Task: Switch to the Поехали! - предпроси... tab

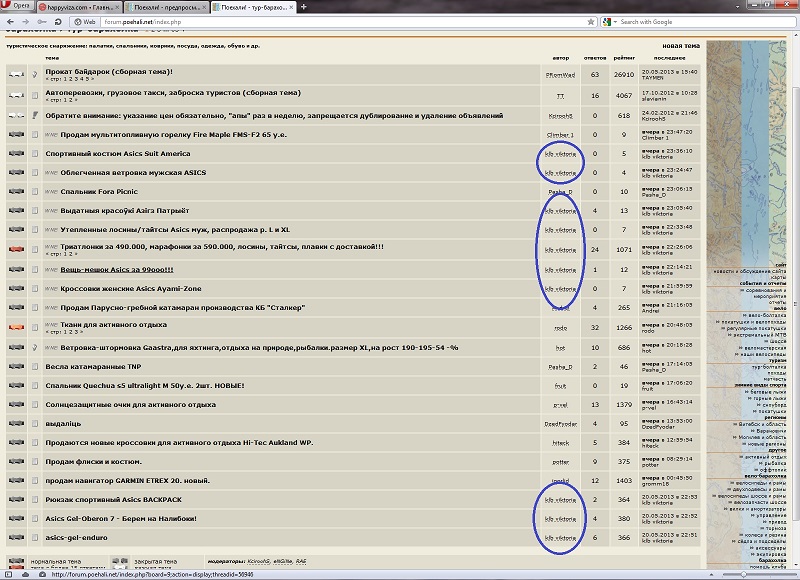Action: [166, 7]
